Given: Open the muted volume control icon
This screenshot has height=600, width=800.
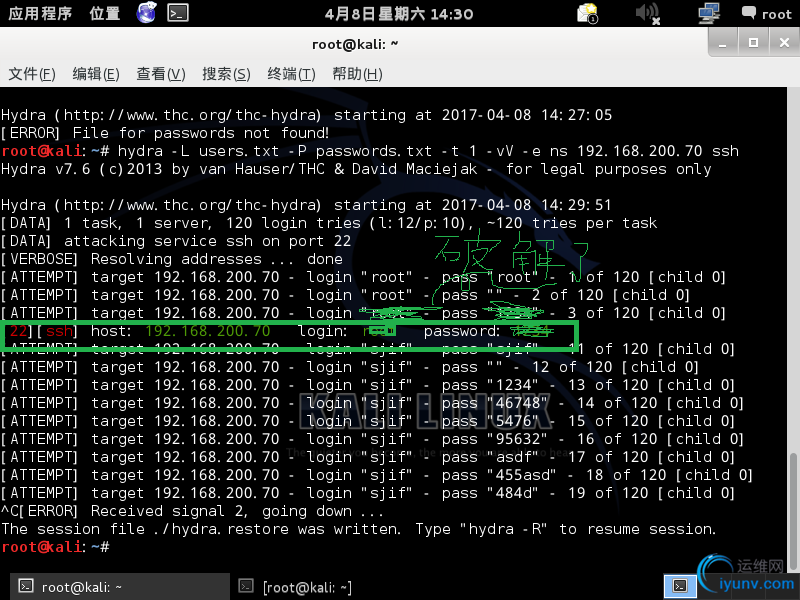Looking at the screenshot, I should pyautogui.click(x=647, y=13).
